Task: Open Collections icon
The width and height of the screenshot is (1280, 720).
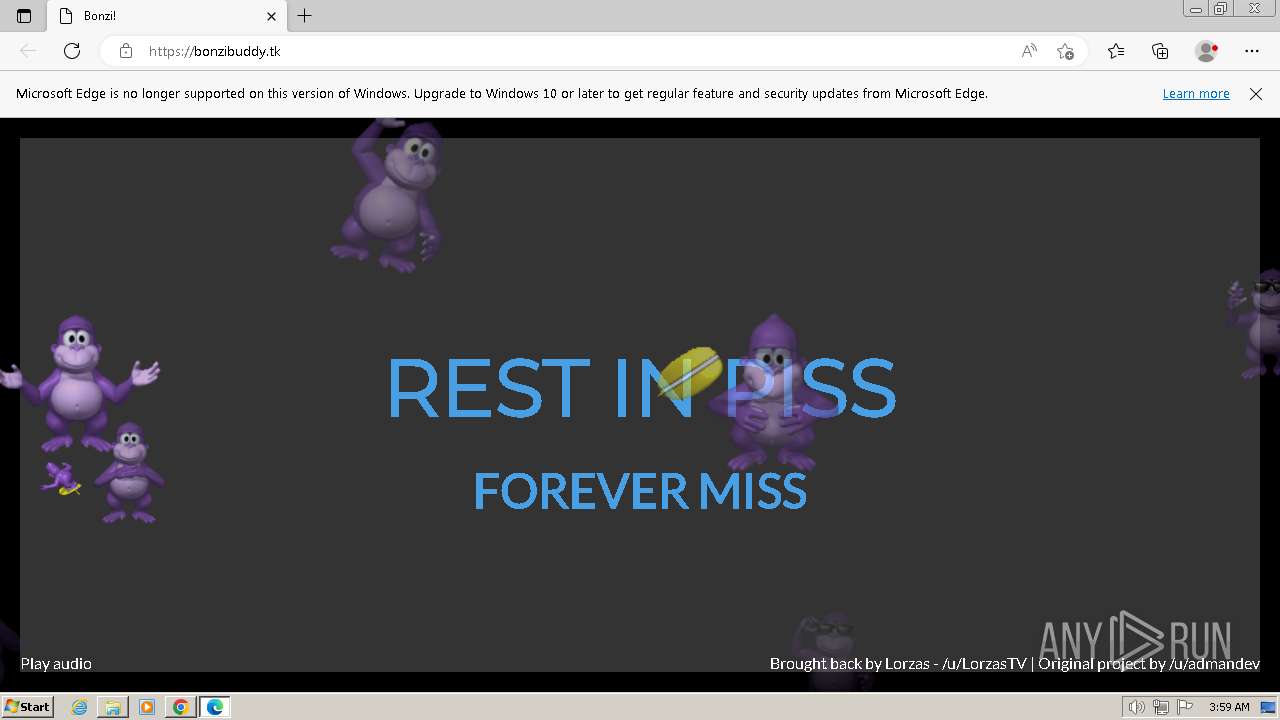Action: click(x=1160, y=51)
